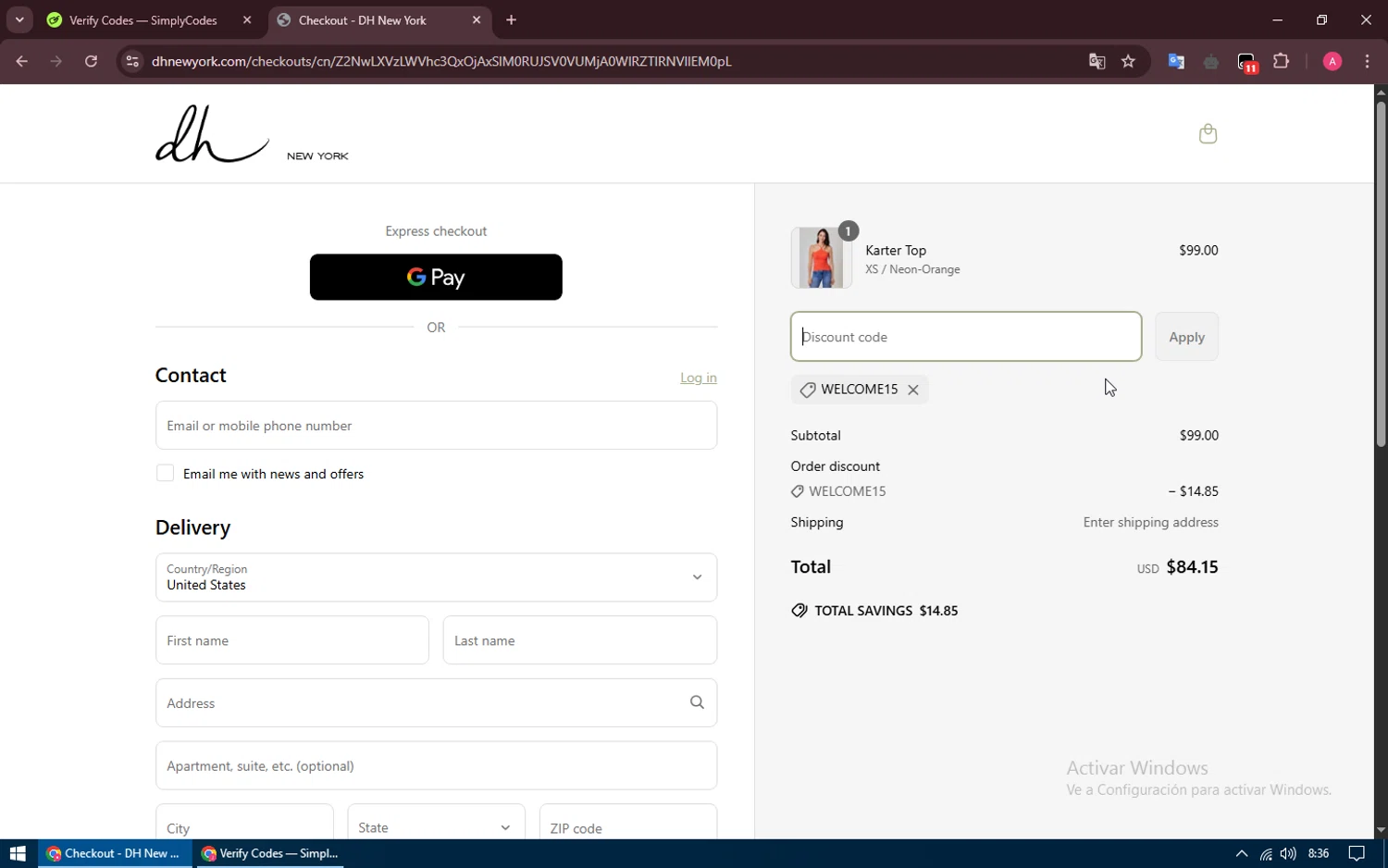Click the Karter Top product name
The height and width of the screenshot is (868, 1388).
click(x=896, y=251)
